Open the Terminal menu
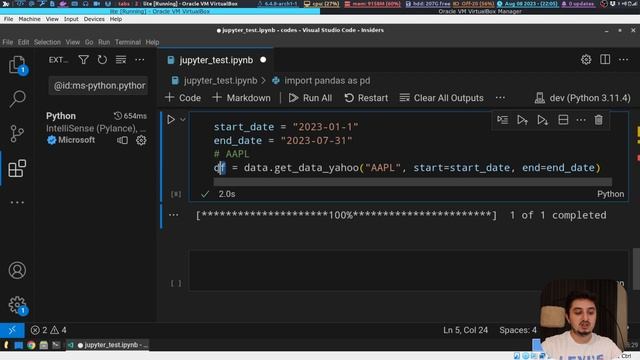 (128, 42)
